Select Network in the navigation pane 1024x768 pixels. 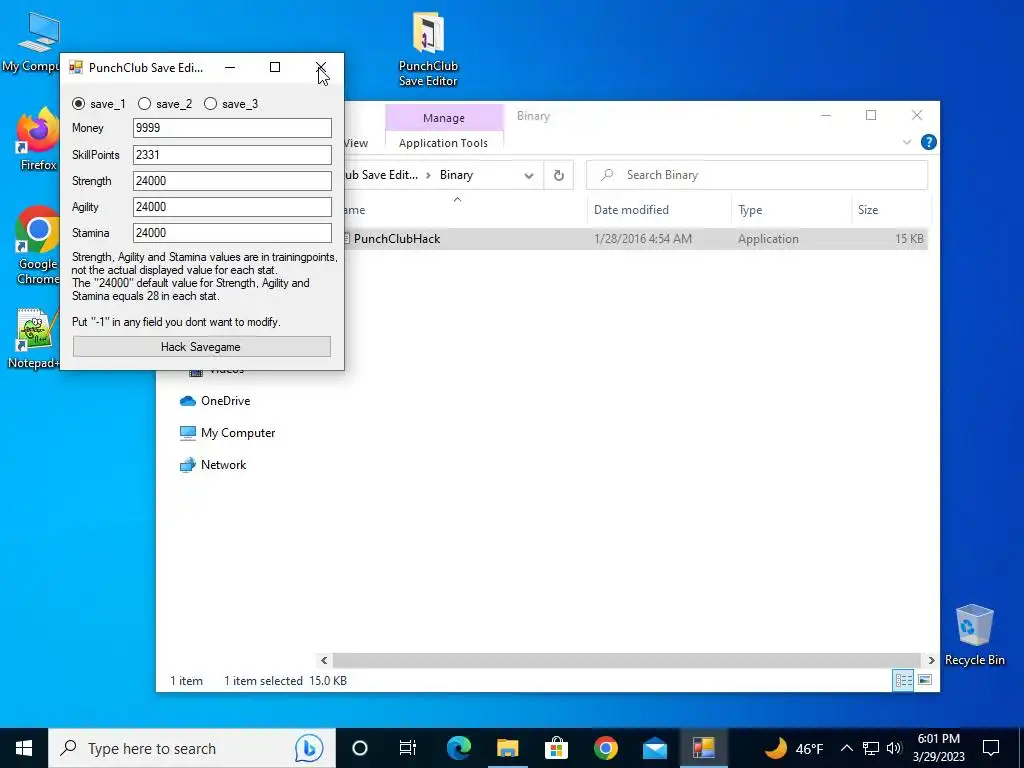tap(214, 465)
